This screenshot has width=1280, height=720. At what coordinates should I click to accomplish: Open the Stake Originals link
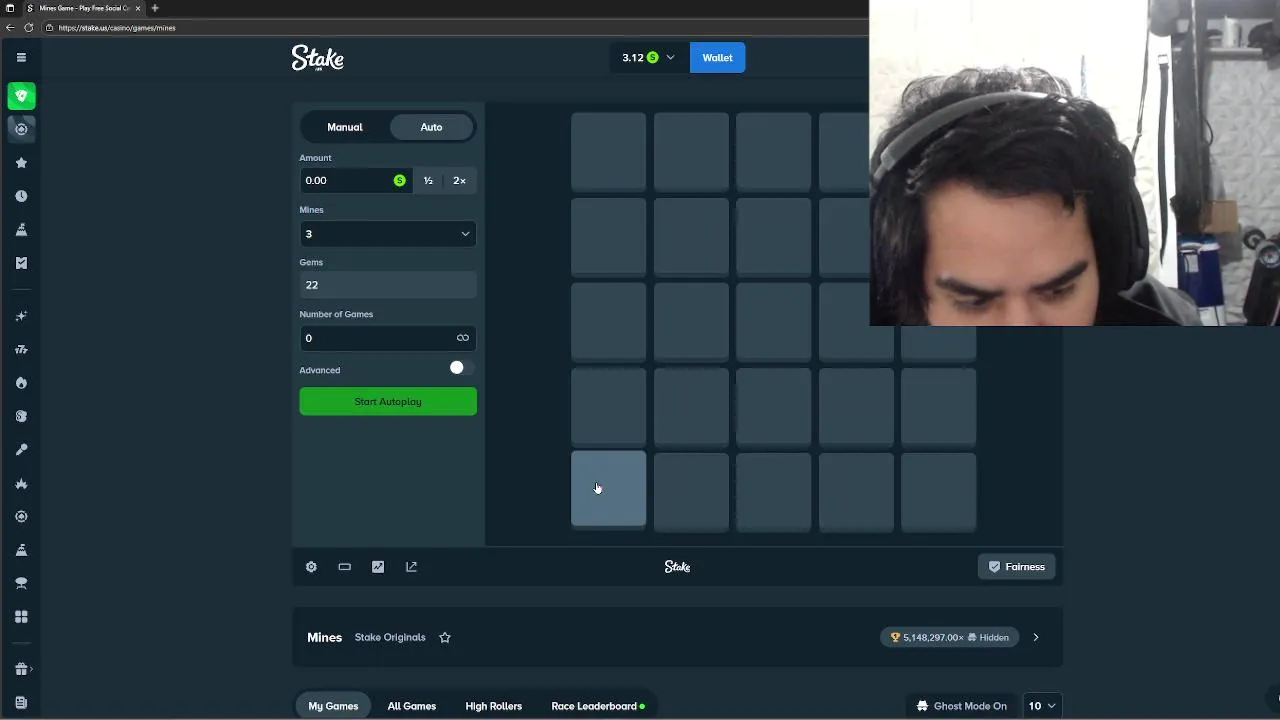pos(390,637)
